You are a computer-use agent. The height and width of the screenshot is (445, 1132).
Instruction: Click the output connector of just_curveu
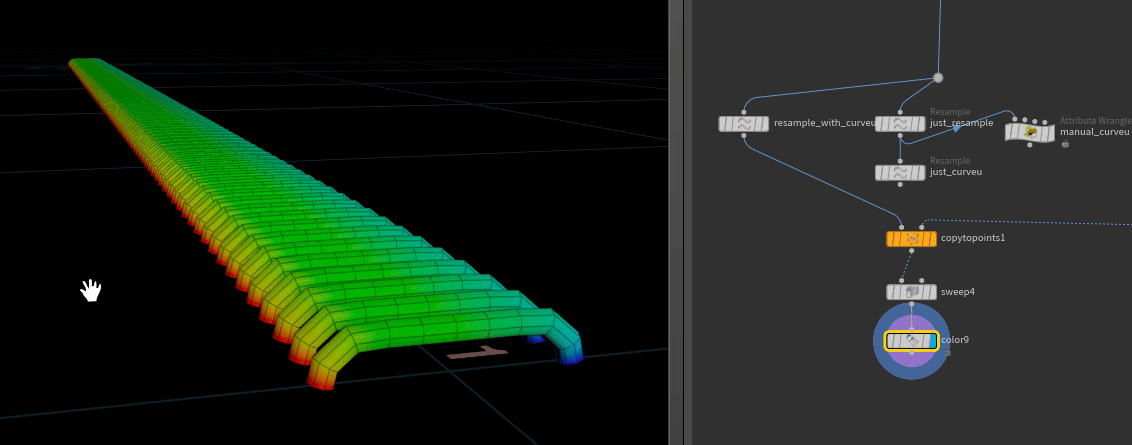[900, 184]
